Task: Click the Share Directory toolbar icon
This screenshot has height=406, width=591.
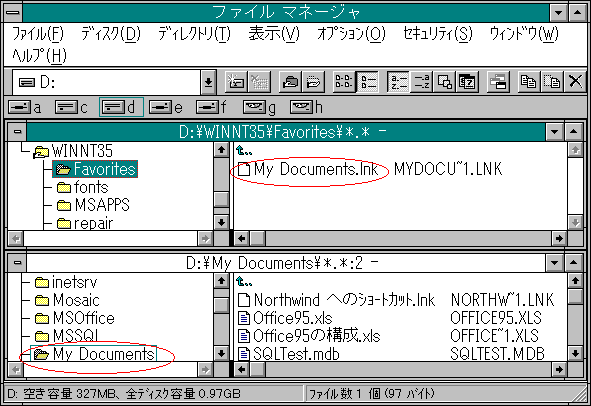Action: tap(290, 81)
